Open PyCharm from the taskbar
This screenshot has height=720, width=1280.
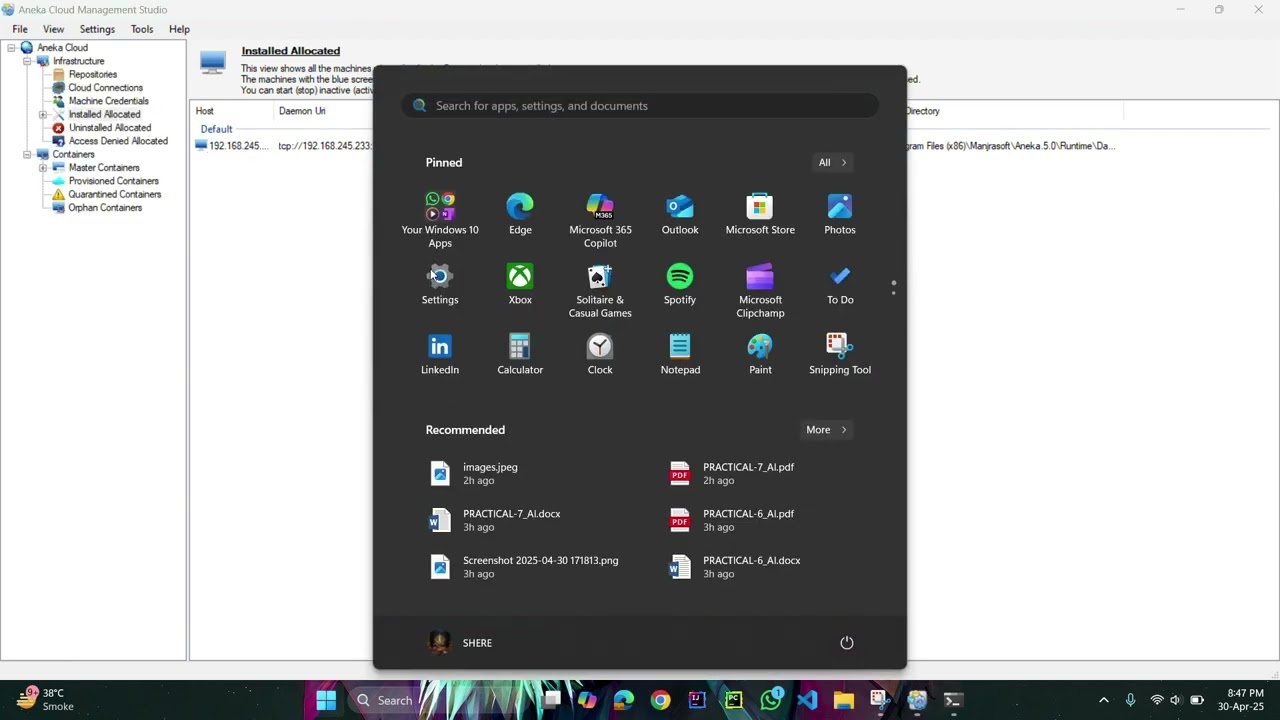point(734,700)
